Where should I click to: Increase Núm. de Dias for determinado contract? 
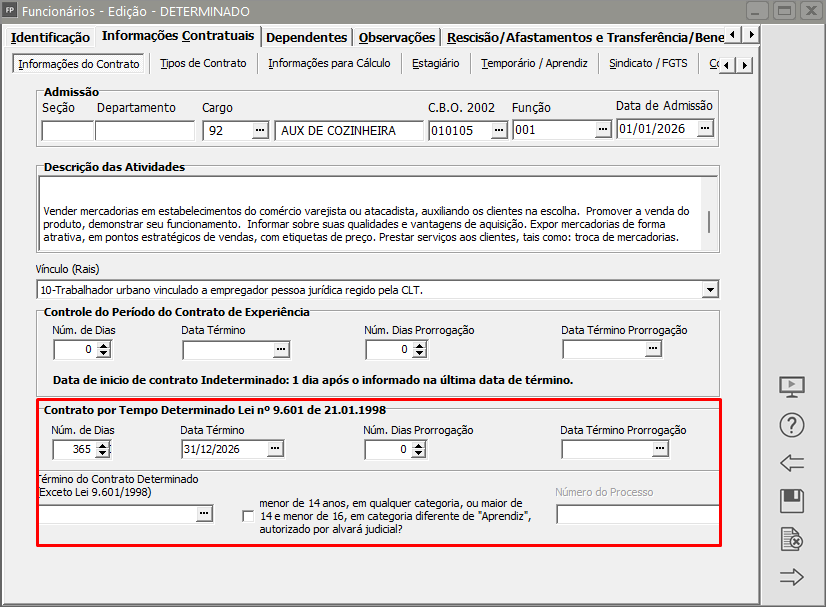pyautogui.click(x=103, y=445)
